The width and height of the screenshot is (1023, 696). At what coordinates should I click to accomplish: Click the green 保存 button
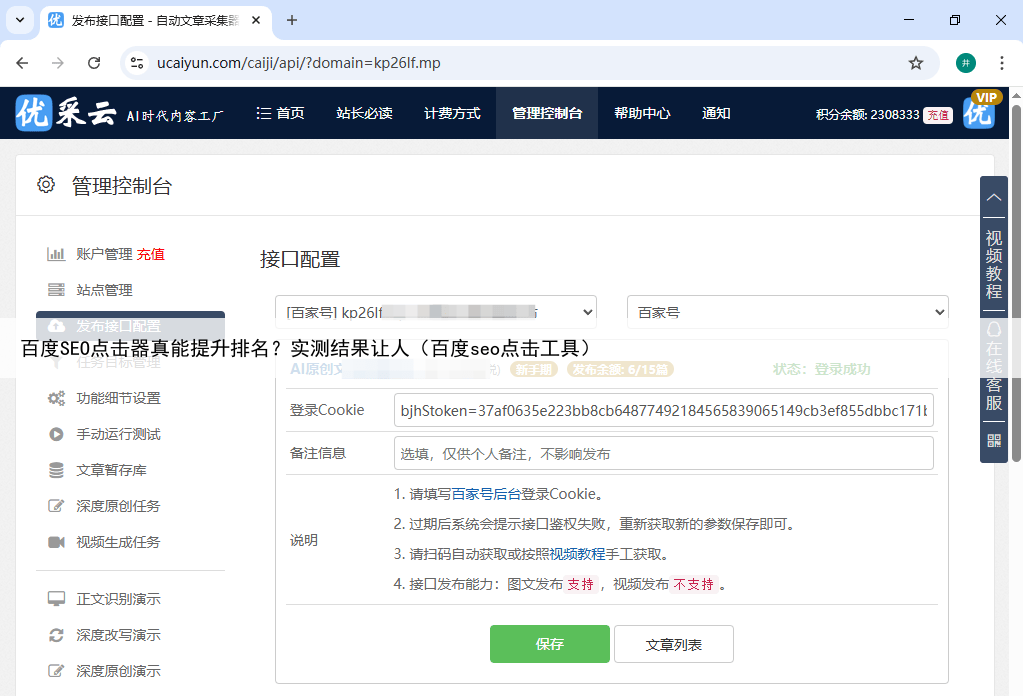[549, 644]
